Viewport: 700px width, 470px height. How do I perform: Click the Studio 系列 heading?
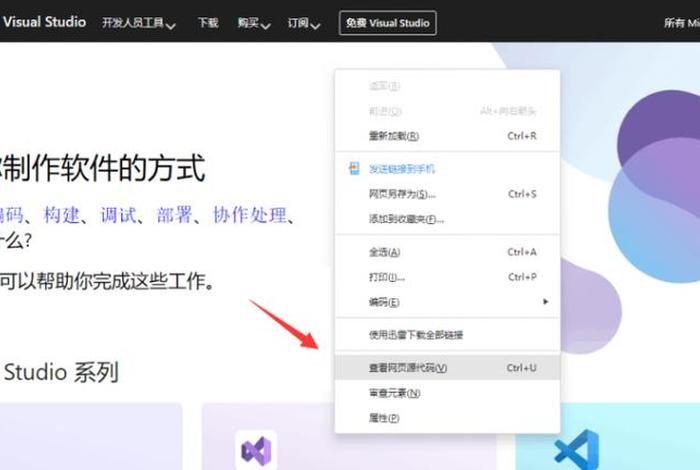coord(61,372)
